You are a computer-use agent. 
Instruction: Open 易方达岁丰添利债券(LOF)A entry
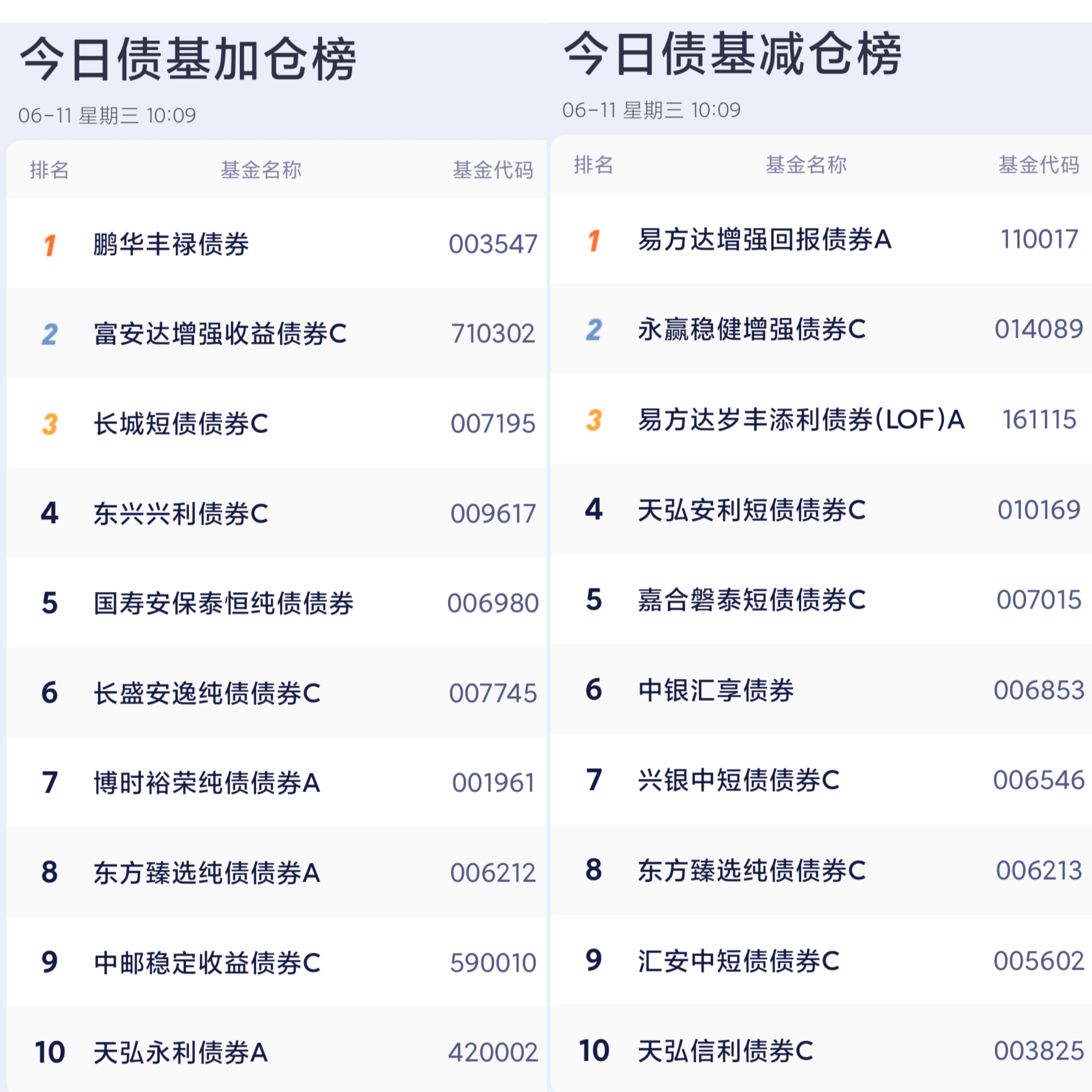tap(801, 419)
